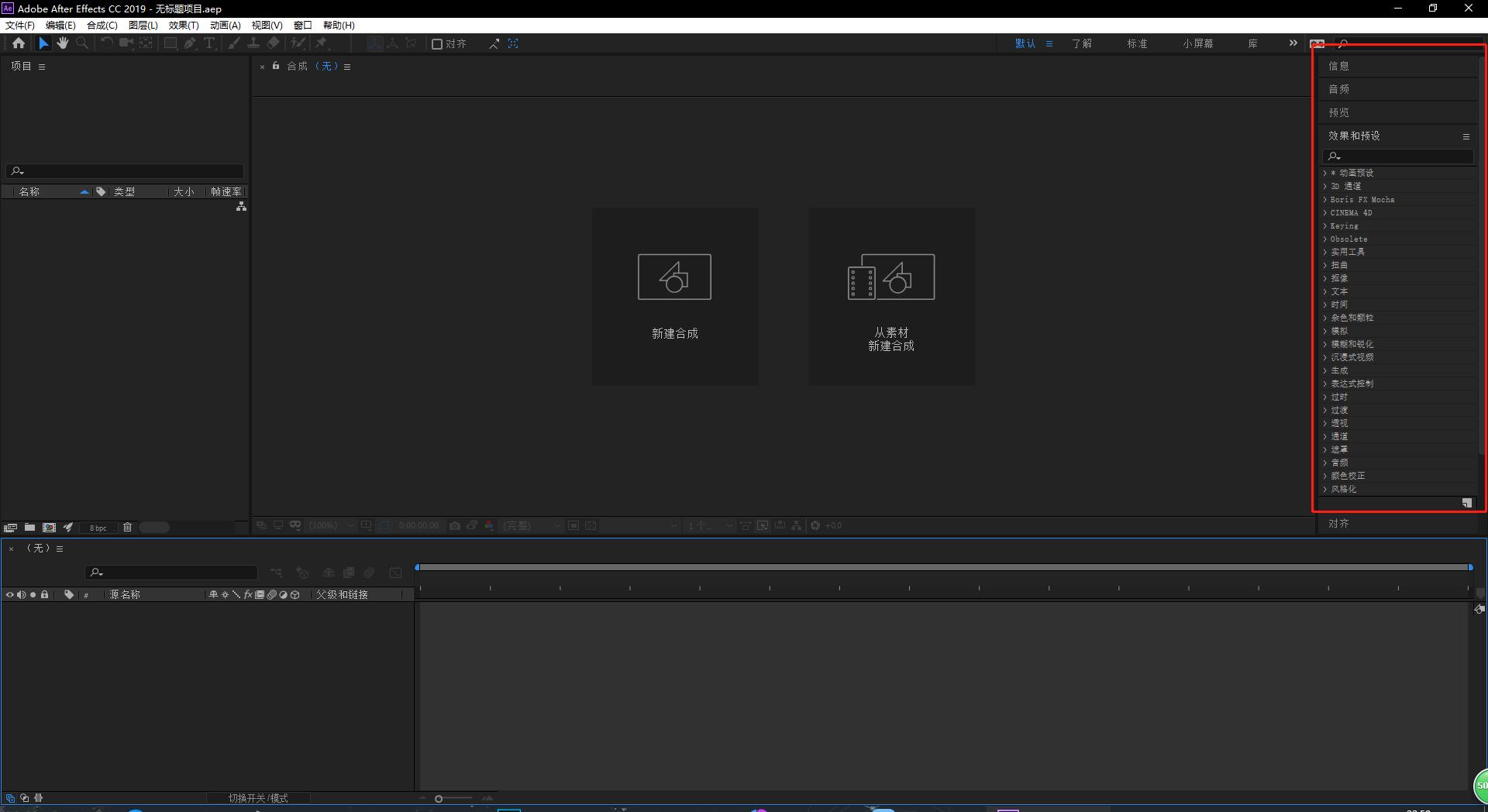Viewport: 1488px width, 812px height.
Task: Click the Home icon in the toolbar
Action: click(x=19, y=43)
